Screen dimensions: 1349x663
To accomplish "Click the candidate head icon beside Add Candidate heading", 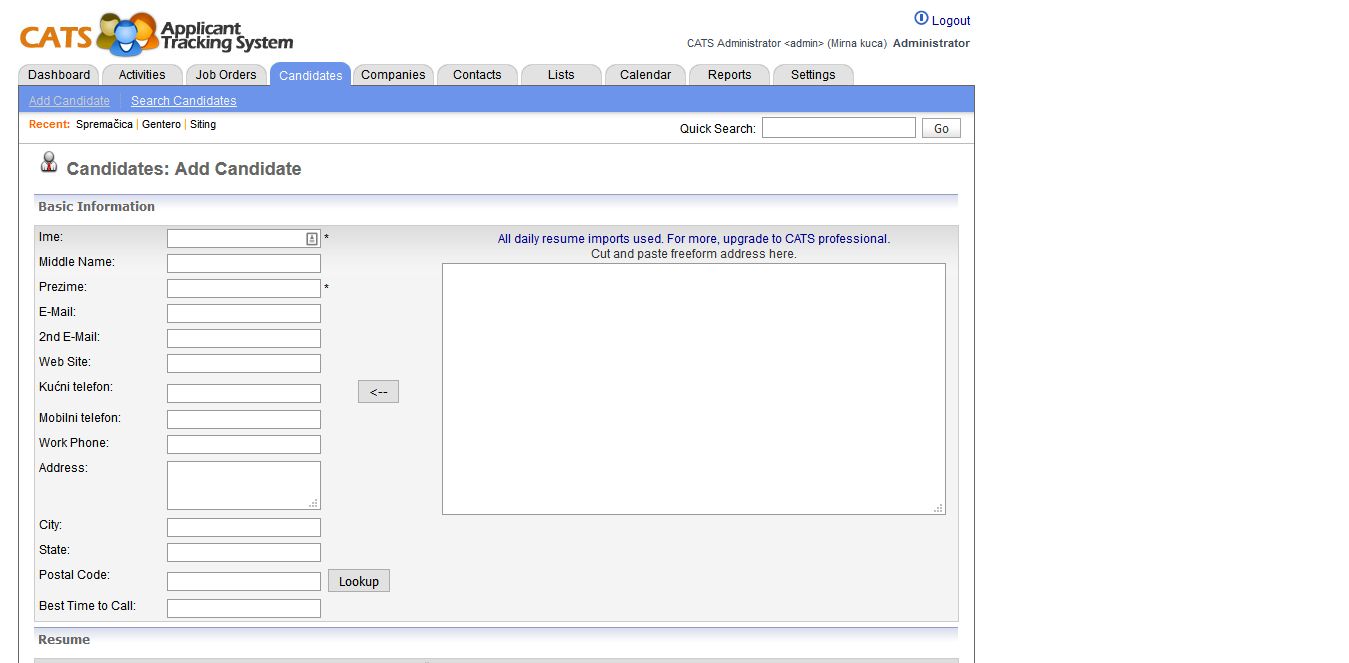I will coord(48,162).
